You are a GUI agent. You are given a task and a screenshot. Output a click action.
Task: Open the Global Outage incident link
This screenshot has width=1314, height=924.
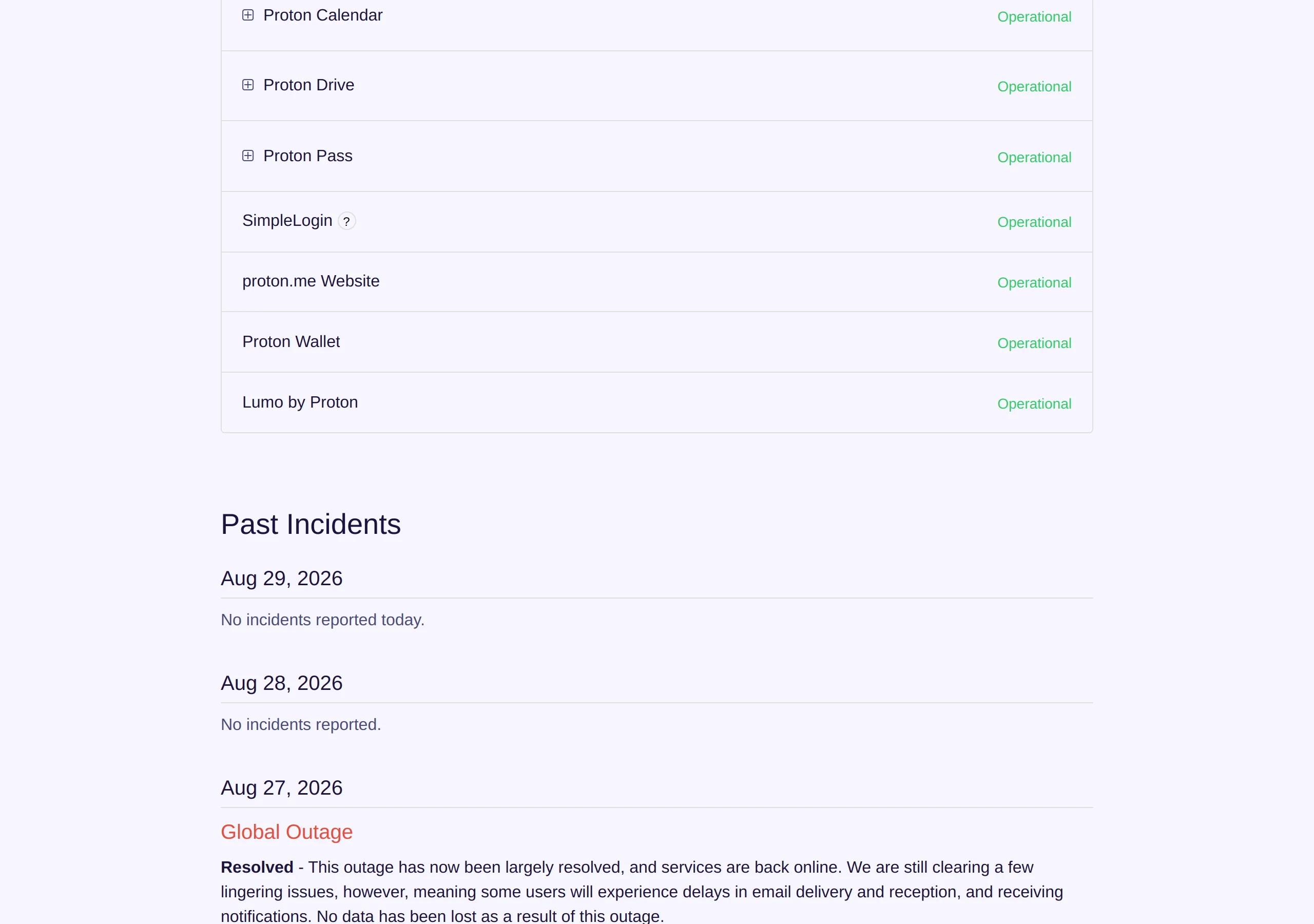click(x=287, y=832)
